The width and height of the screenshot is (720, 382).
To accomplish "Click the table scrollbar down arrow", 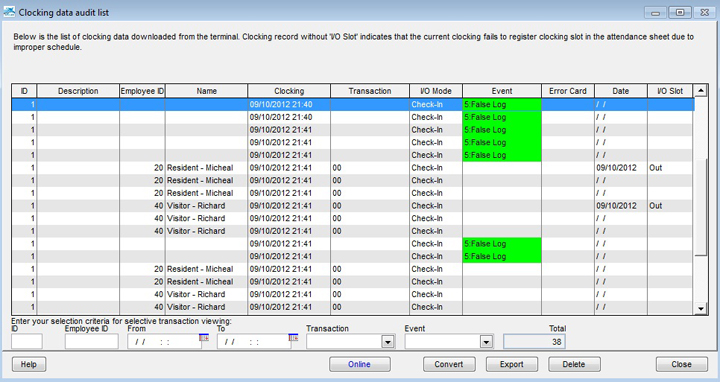I will pos(701,309).
